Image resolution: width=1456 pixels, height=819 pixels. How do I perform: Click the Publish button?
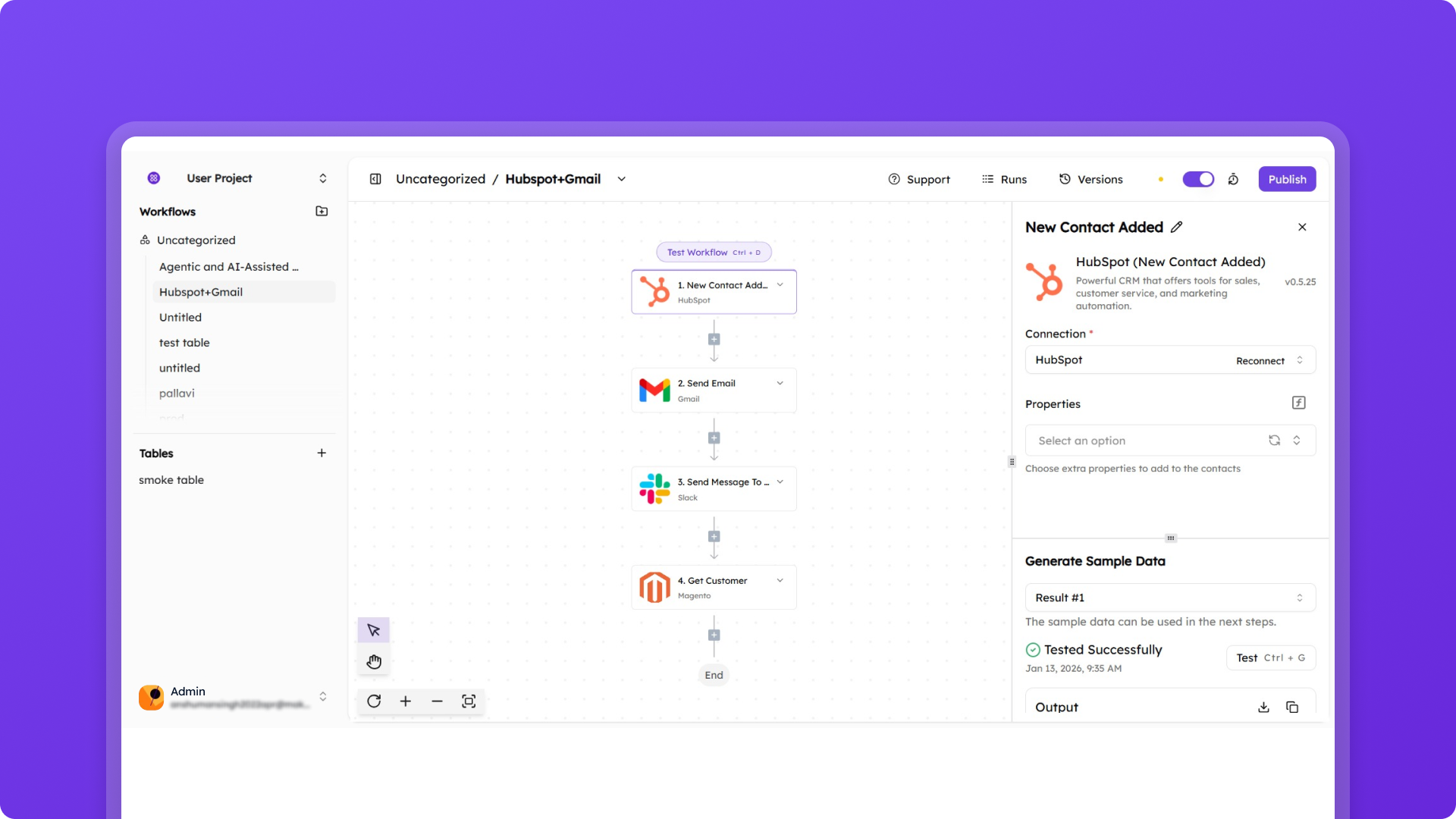[1287, 179]
